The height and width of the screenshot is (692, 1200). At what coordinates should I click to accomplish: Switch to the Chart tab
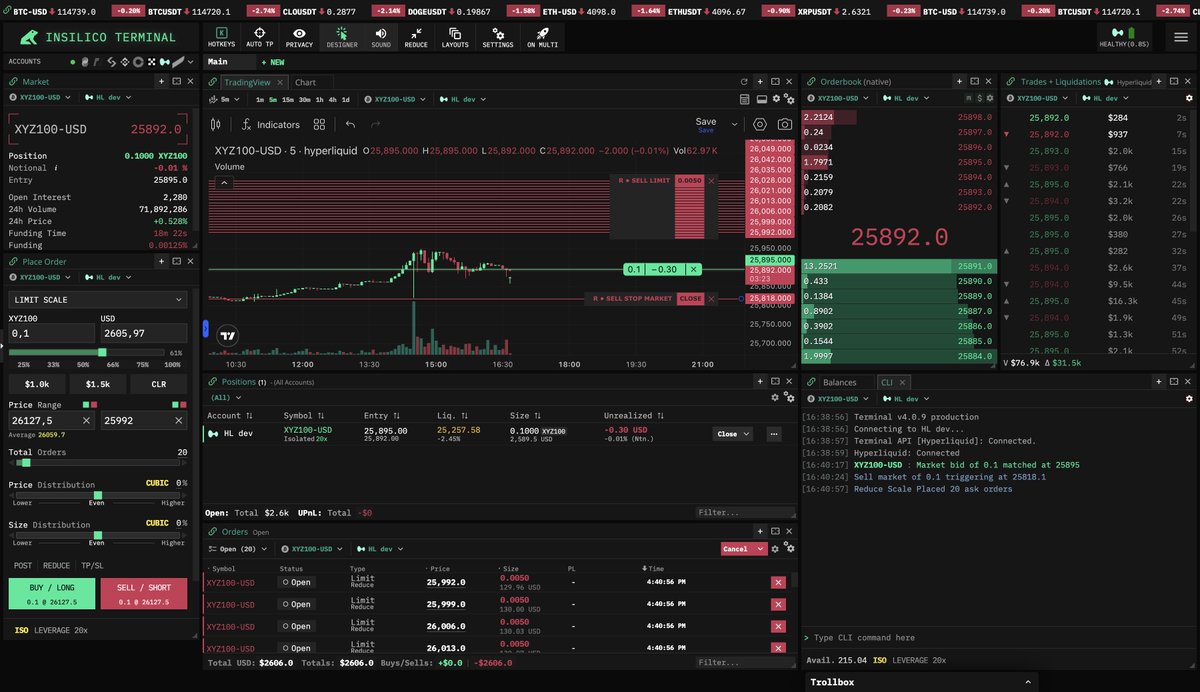[x=305, y=82]
